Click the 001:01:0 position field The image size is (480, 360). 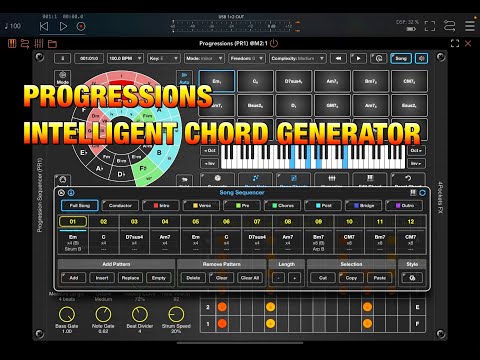89,58
